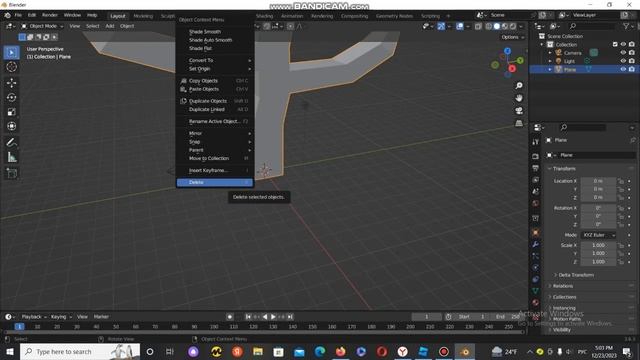The width and height of the screenshot is (640, 360).
Task: Open the Object Data properties tab icon
Action: tap(536, 291)
